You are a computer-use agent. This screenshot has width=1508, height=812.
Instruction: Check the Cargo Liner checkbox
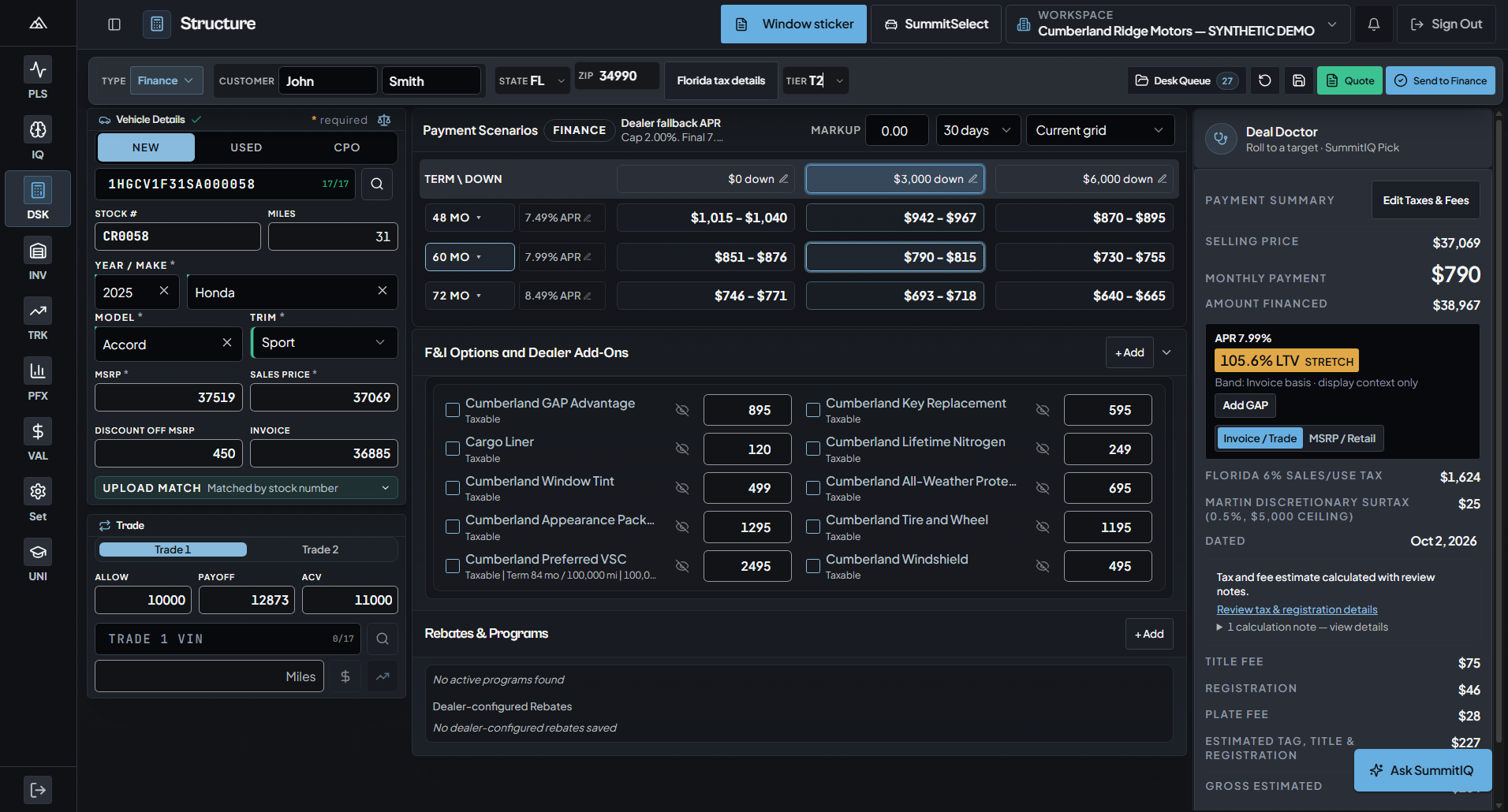[453, 449]
